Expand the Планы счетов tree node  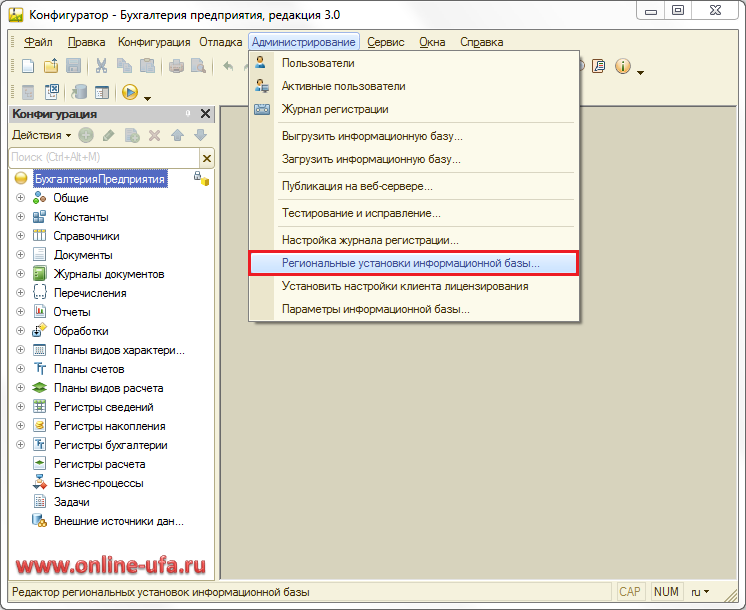pyautogui.click(x=20, y=369)
